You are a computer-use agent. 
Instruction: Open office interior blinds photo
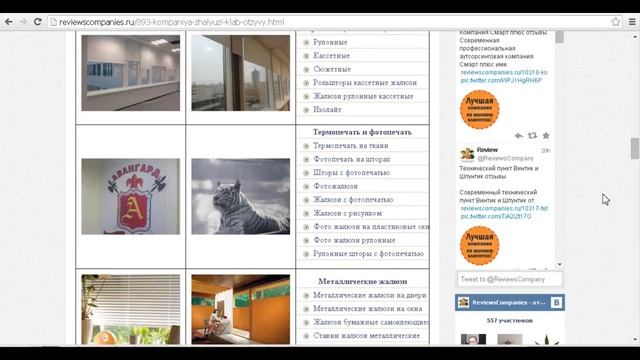pos(131,73)
